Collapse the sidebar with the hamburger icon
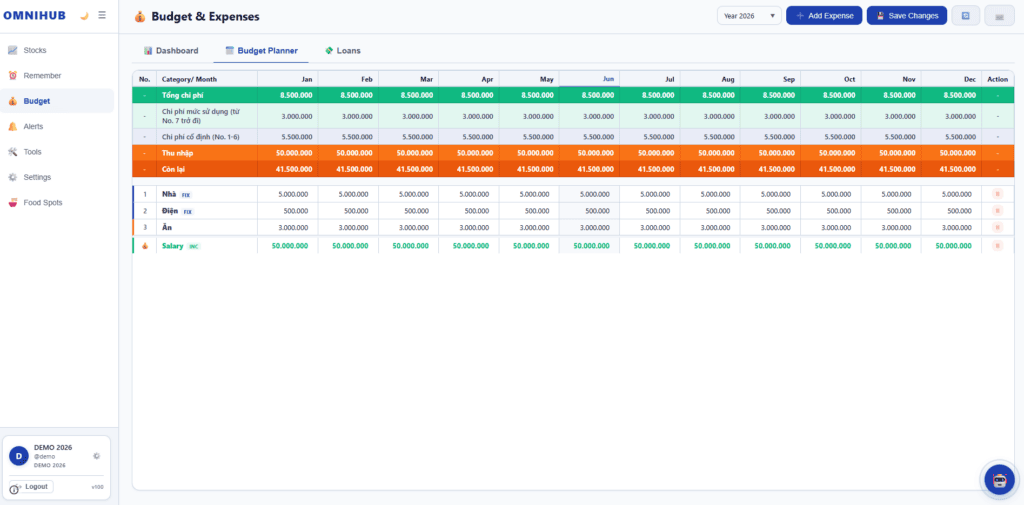This screenshot has height=505, width=1024. click(x=102, y=15)
